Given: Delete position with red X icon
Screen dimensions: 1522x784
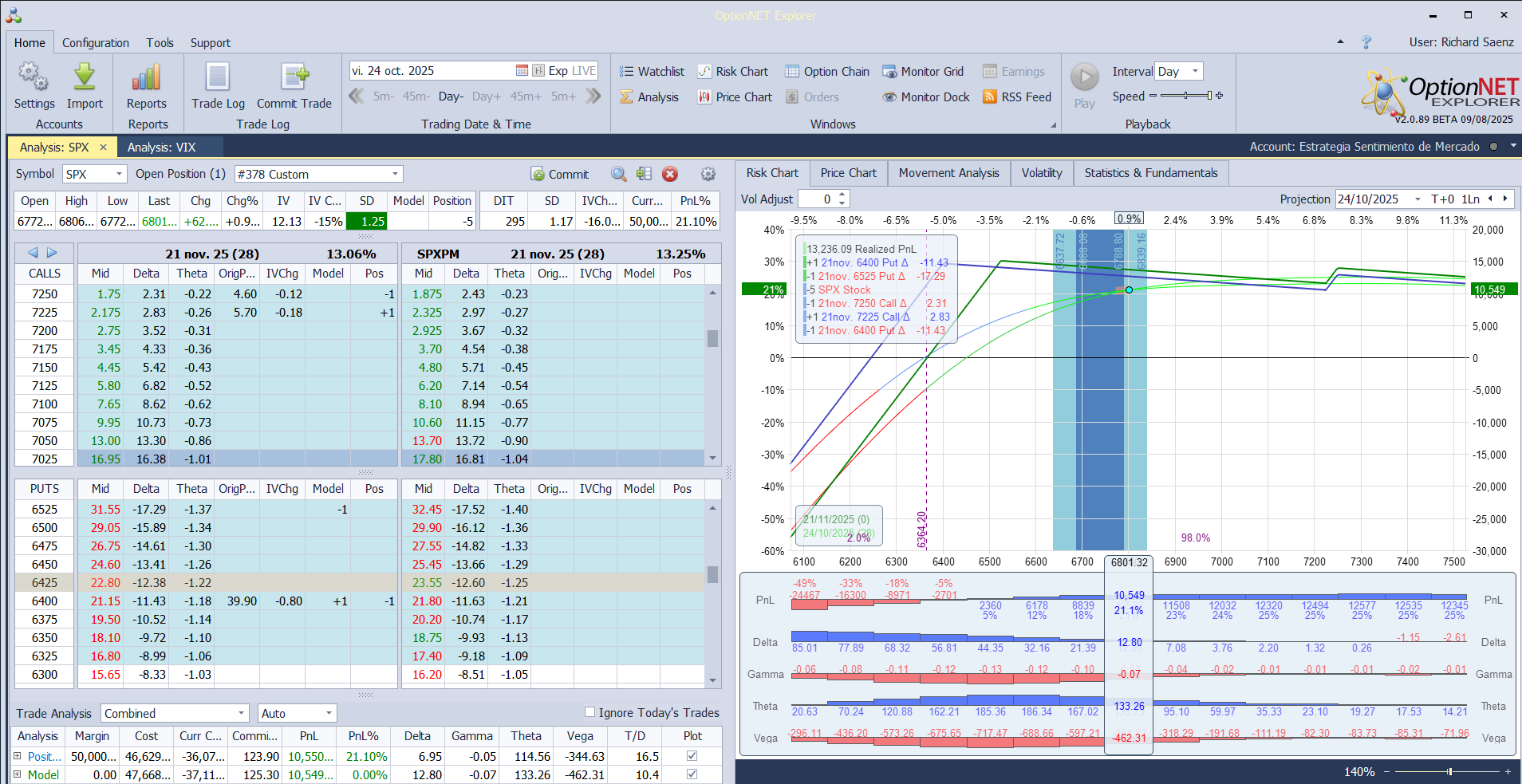Looking at the screenshot, I should [x=670, y=174].
